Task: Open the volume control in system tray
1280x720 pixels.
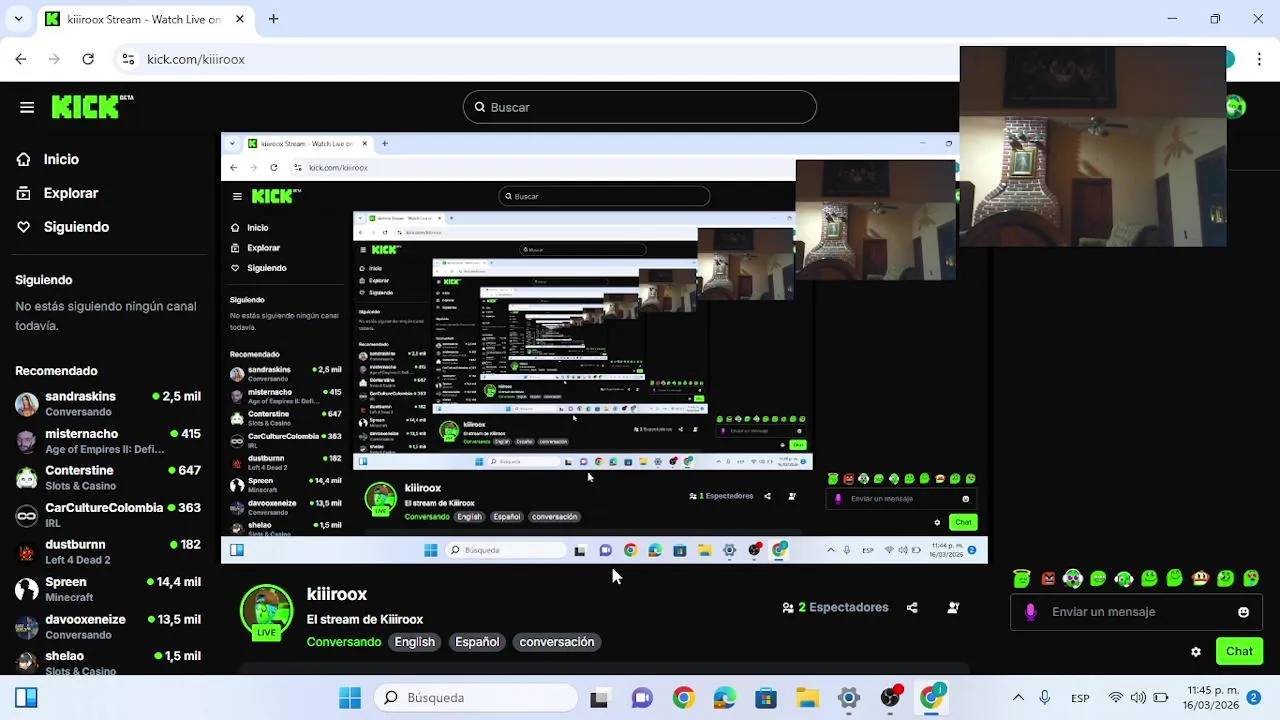Action: pos(1138,697)
